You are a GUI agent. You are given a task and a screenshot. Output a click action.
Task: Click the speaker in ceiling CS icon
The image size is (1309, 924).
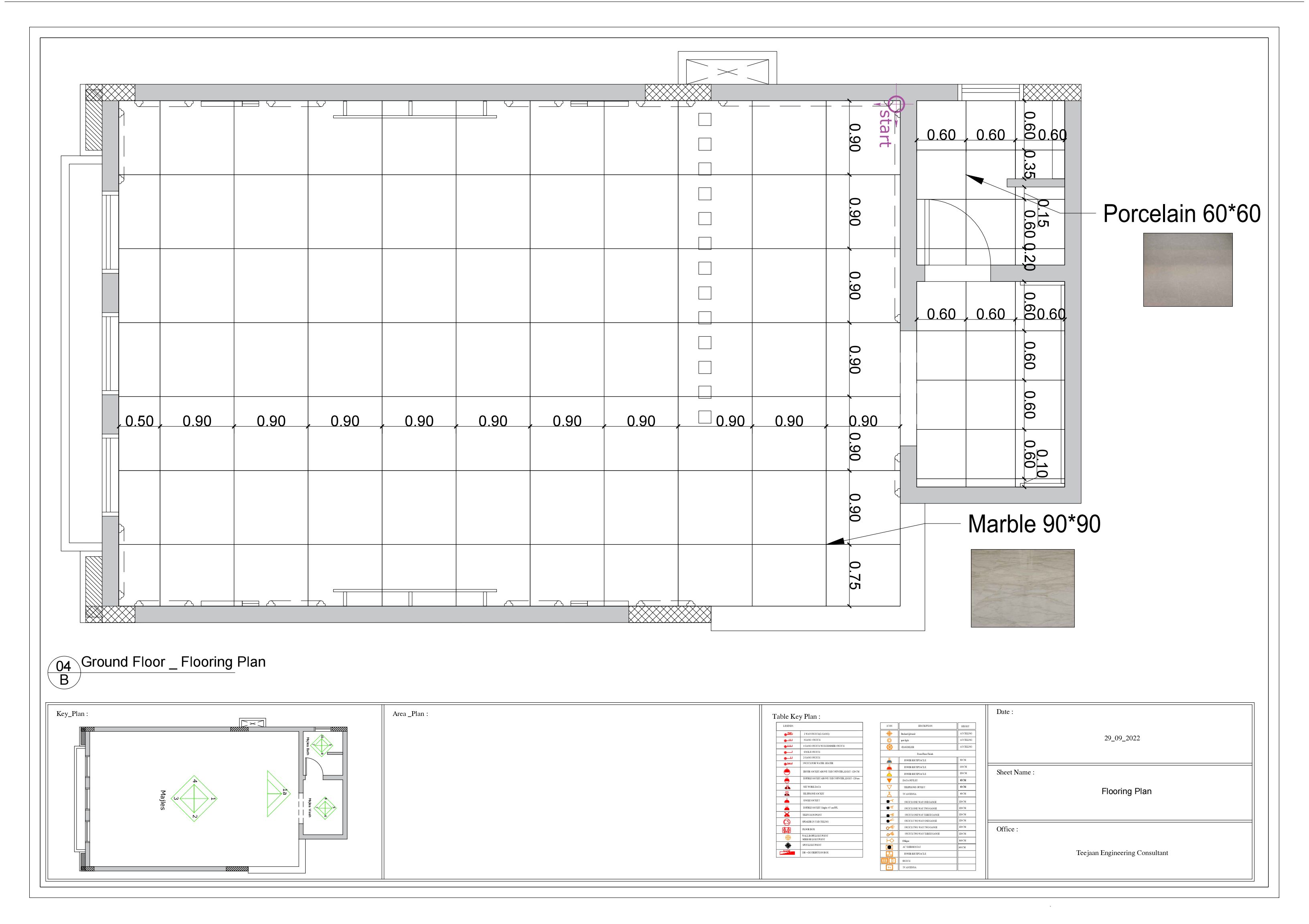[x=787, y=822]
